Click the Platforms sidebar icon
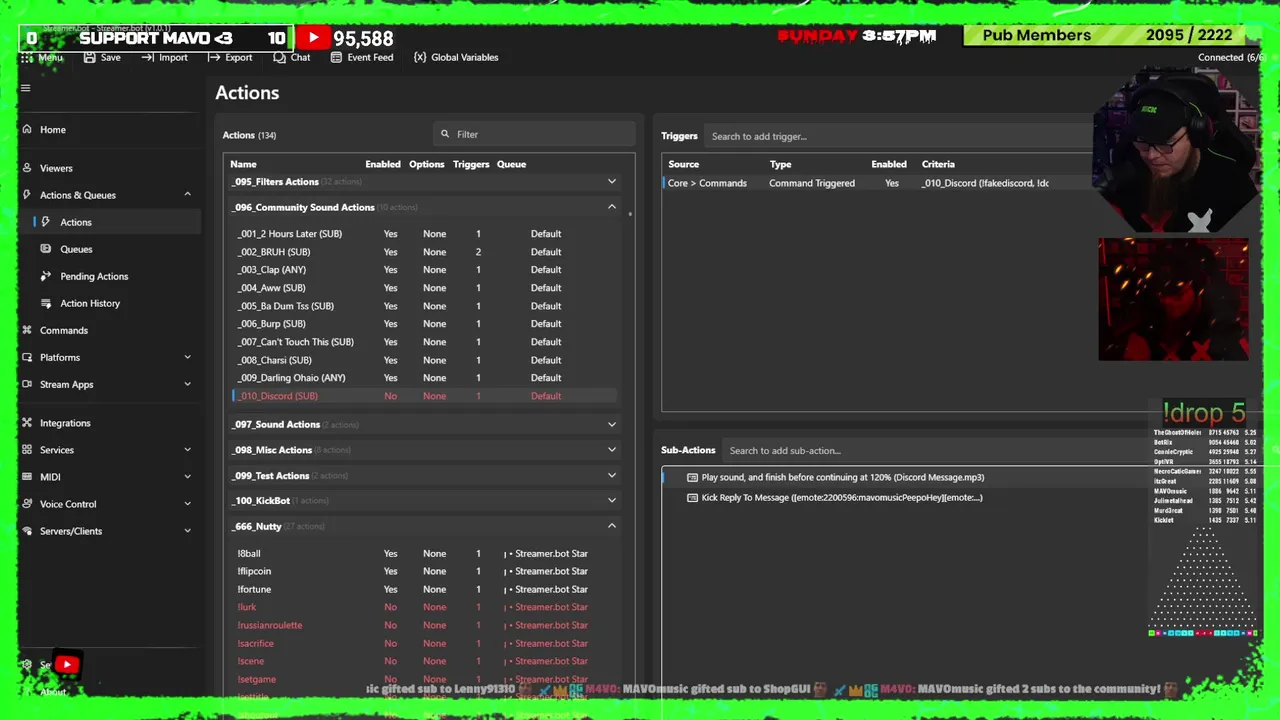1280x720 pixels. click(x=27, y=357)
